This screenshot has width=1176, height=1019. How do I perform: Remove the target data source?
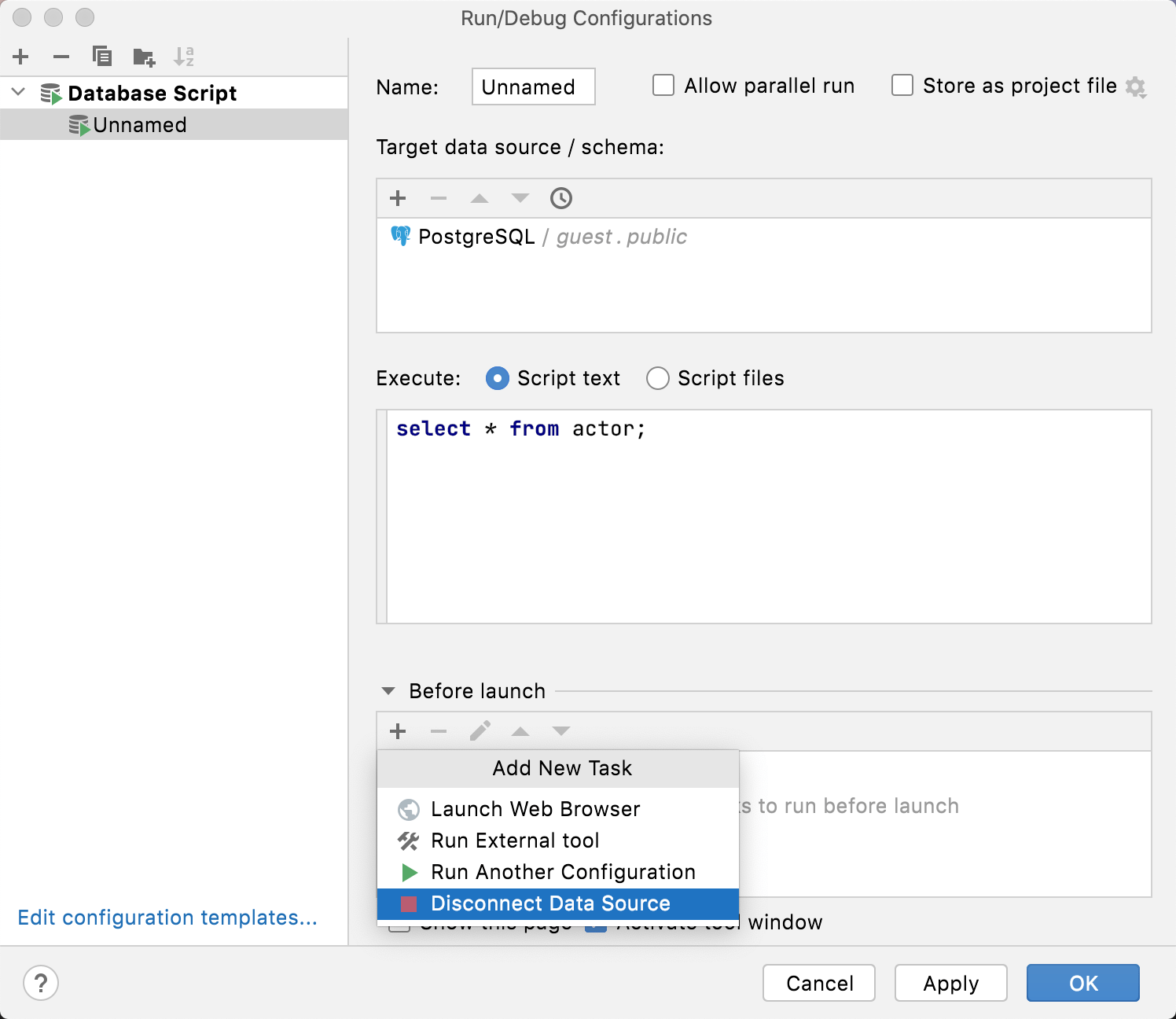point(439,198)
